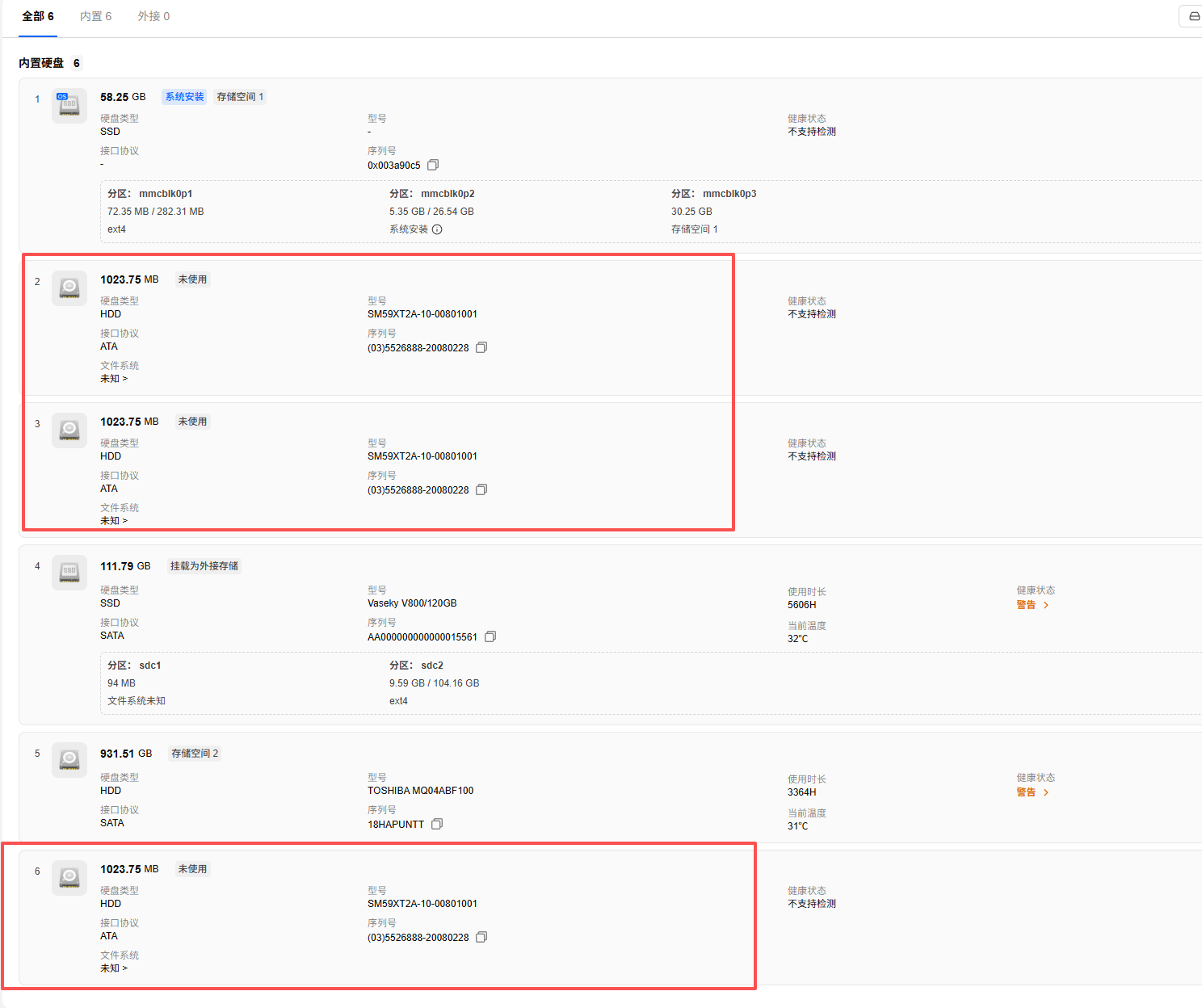Click 不支持检测 health status of disk 1
The width and height of the screenshot is (1202, 1008).
tap(812, 132)
